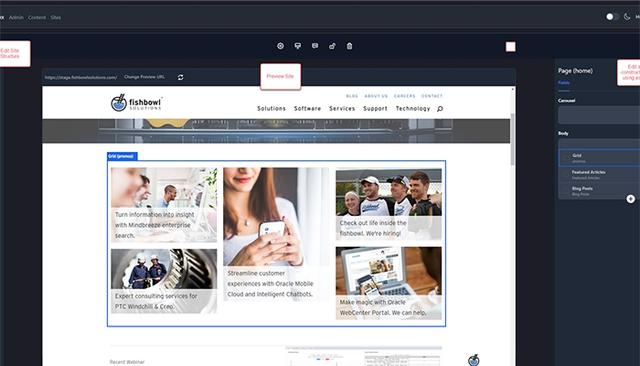This screenshot has width=640, height=366.
Task: Click the staging preview URL text
Action: (x=81, y=78)
